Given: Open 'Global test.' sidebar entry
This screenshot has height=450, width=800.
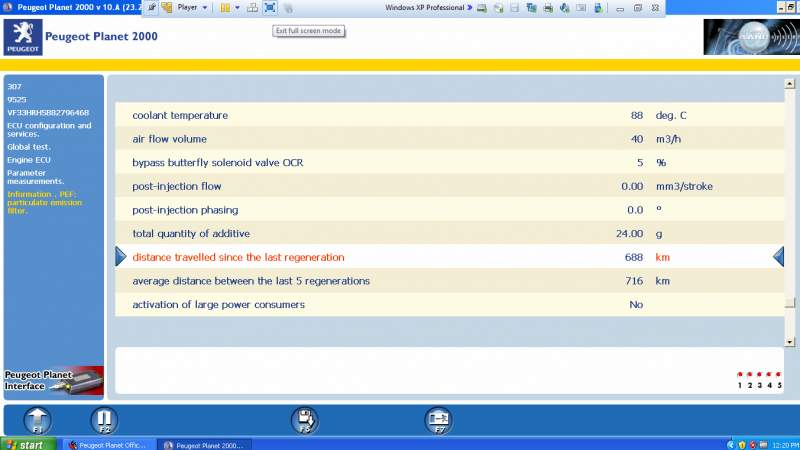Looking at the screenshot, I should click(x=29, y=147).
